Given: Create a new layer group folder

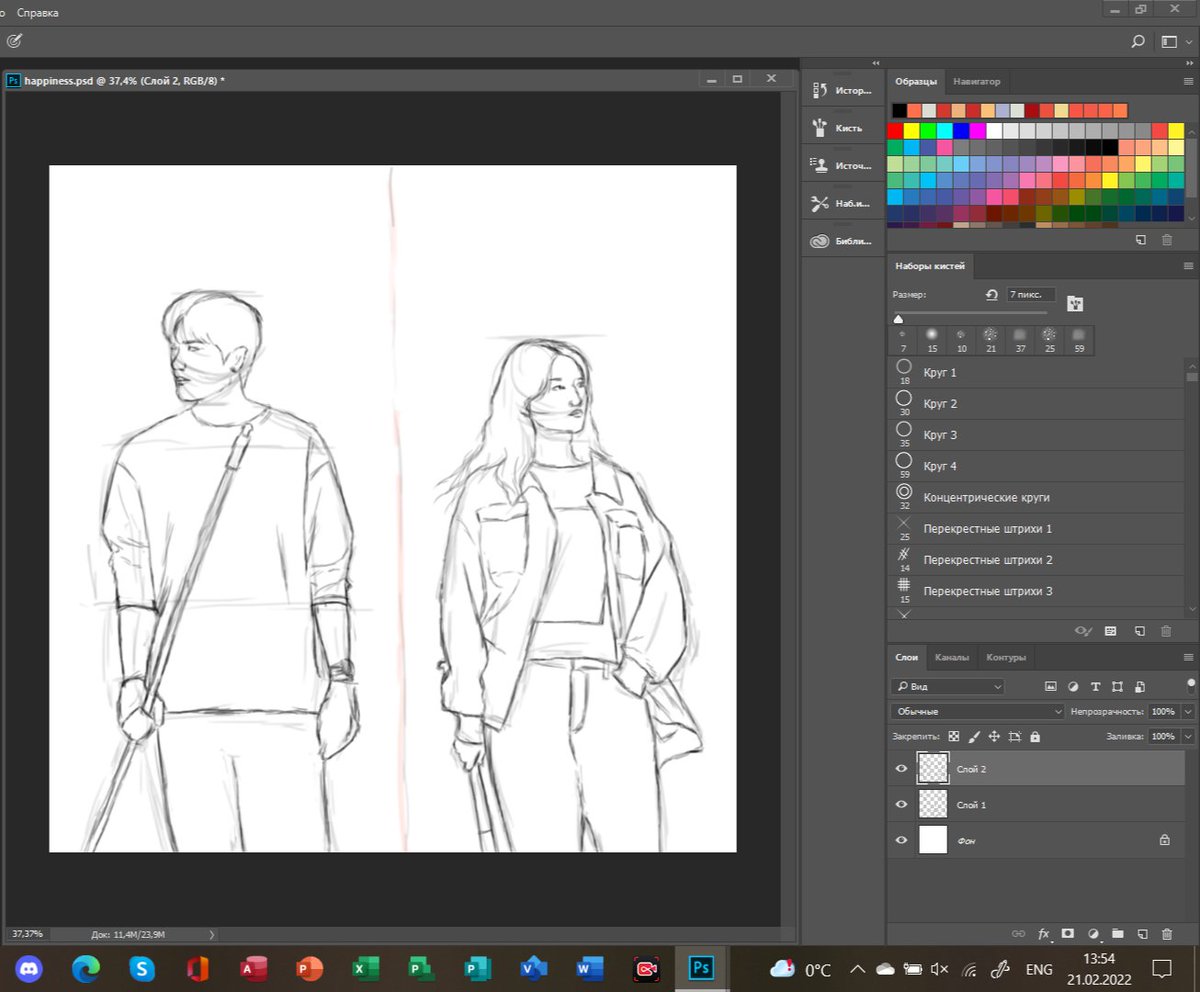Looking at the screenshot, I should pos(1117,933).
